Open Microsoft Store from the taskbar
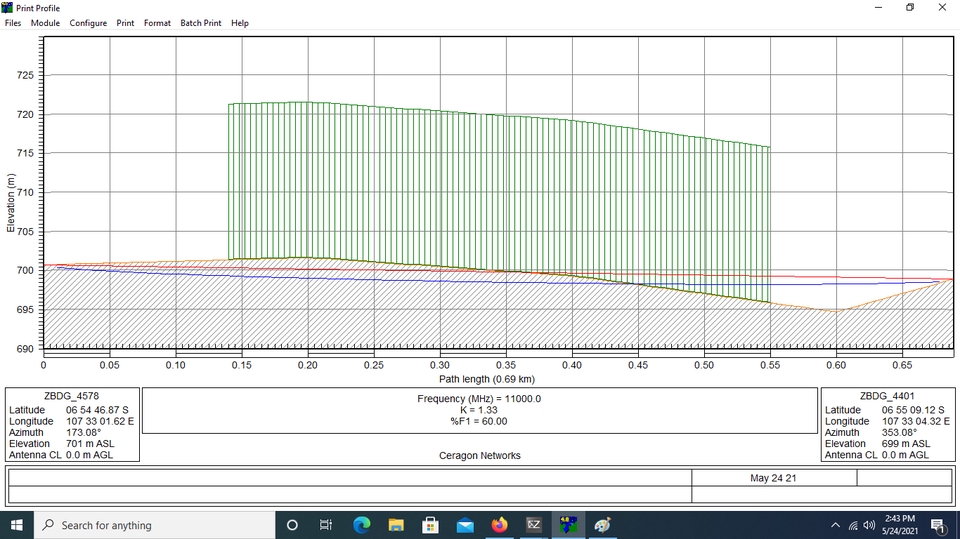This screenshot has width=960, height=539. 430,525
